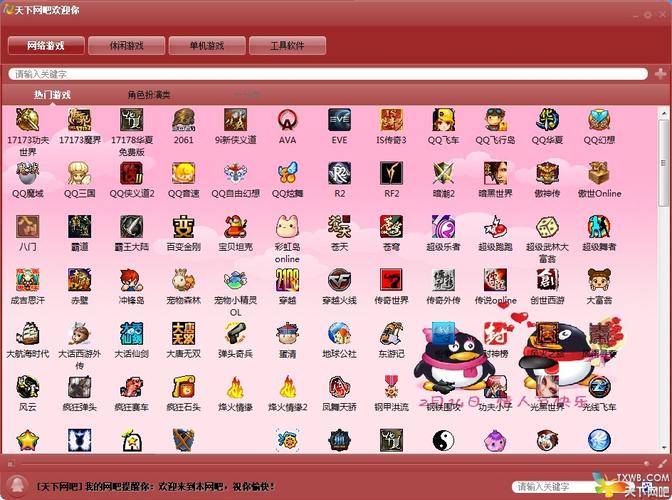Viewport: 672px width, 500px height.
Task: Start the 弹头奇兵 game
Action: coord(235,334)
